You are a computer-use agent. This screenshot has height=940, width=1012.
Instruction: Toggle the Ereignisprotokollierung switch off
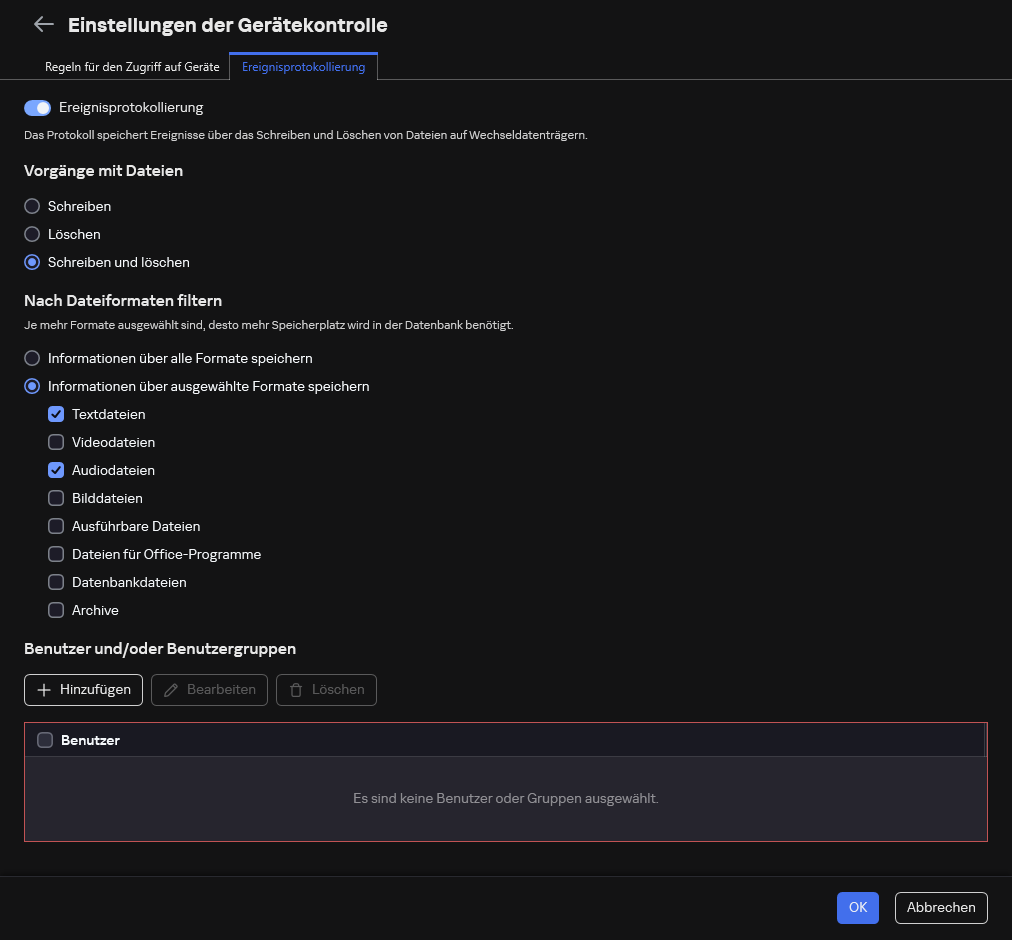click(x=37, y=108)
